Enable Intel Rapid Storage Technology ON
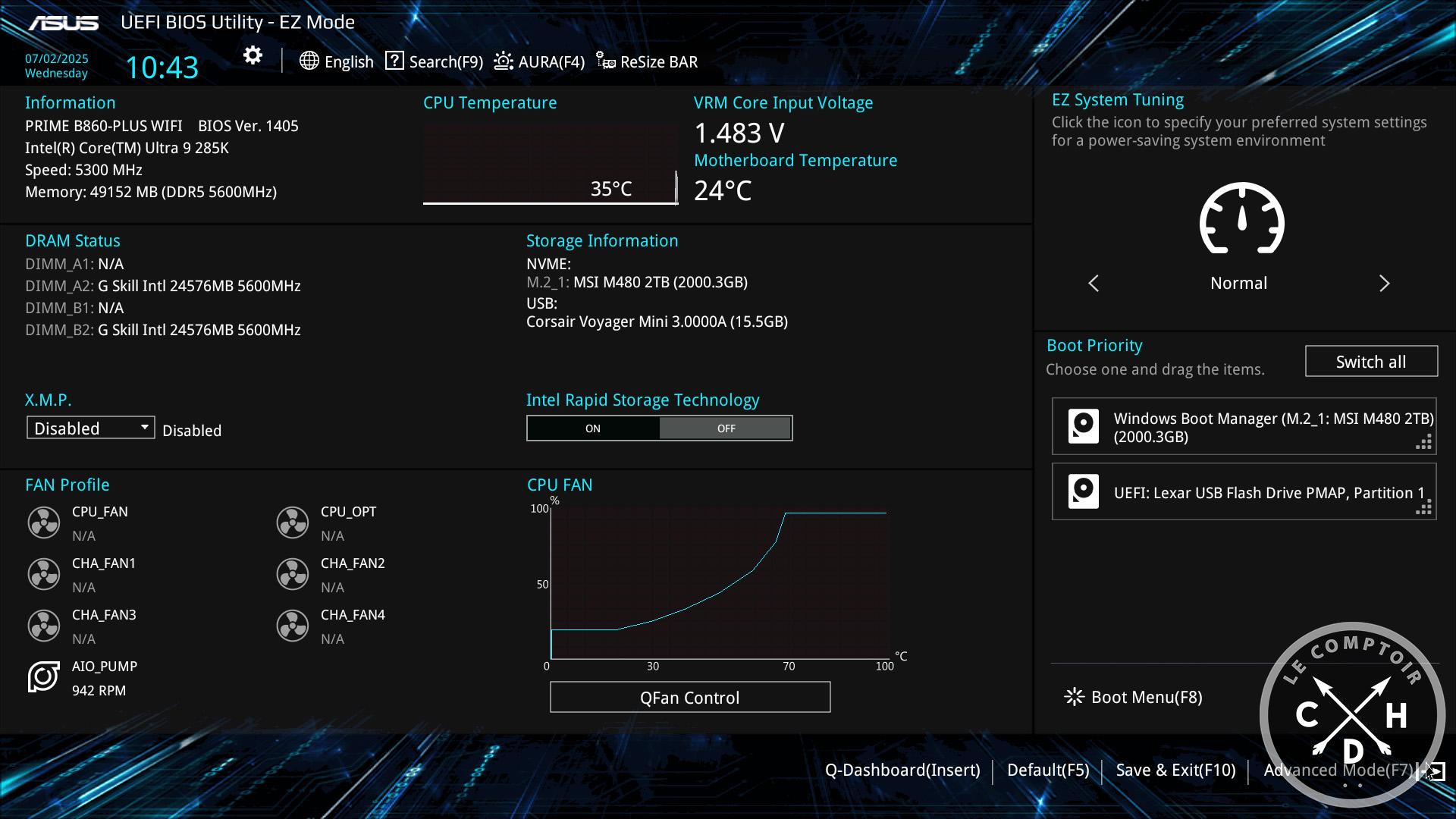 592,428
